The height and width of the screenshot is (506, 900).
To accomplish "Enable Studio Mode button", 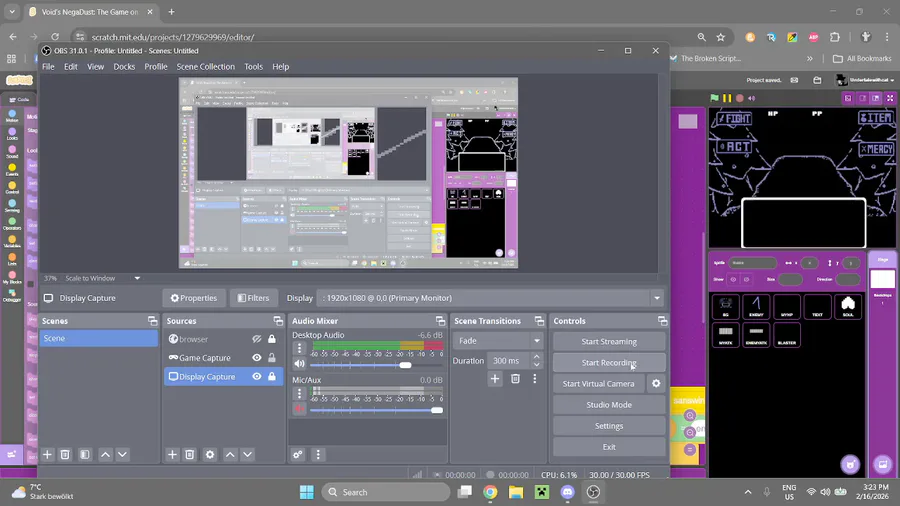I will (609, 404).
